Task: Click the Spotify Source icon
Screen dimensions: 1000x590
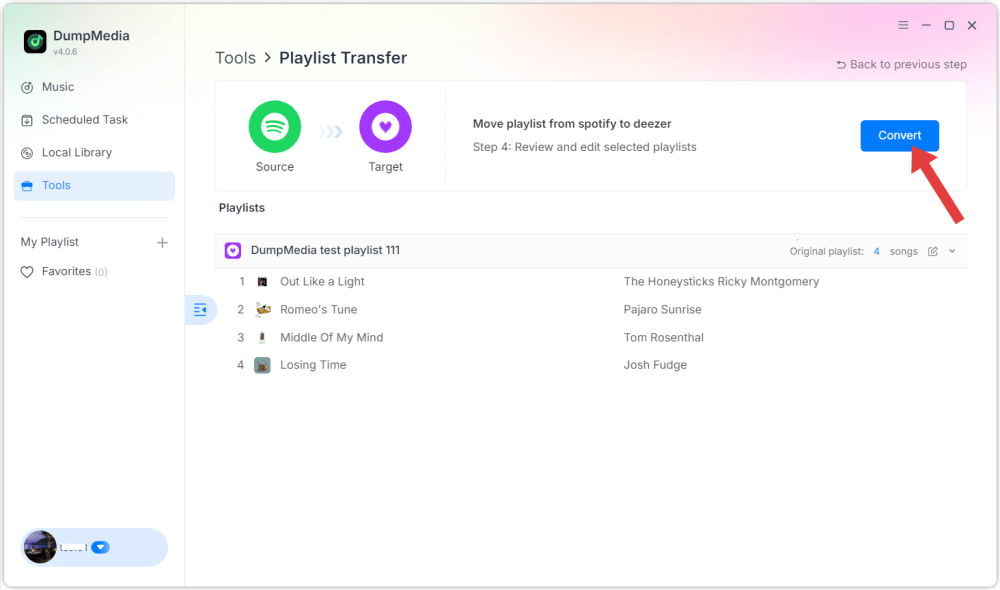Action: coord(274,126)
